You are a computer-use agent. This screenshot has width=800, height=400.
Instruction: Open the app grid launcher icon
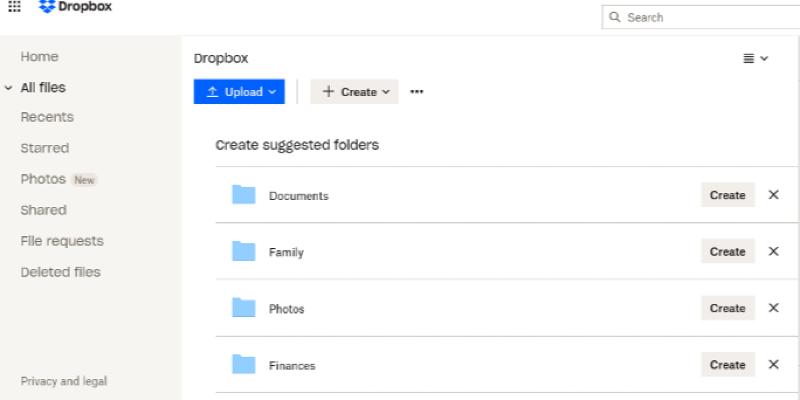[14, 6]
